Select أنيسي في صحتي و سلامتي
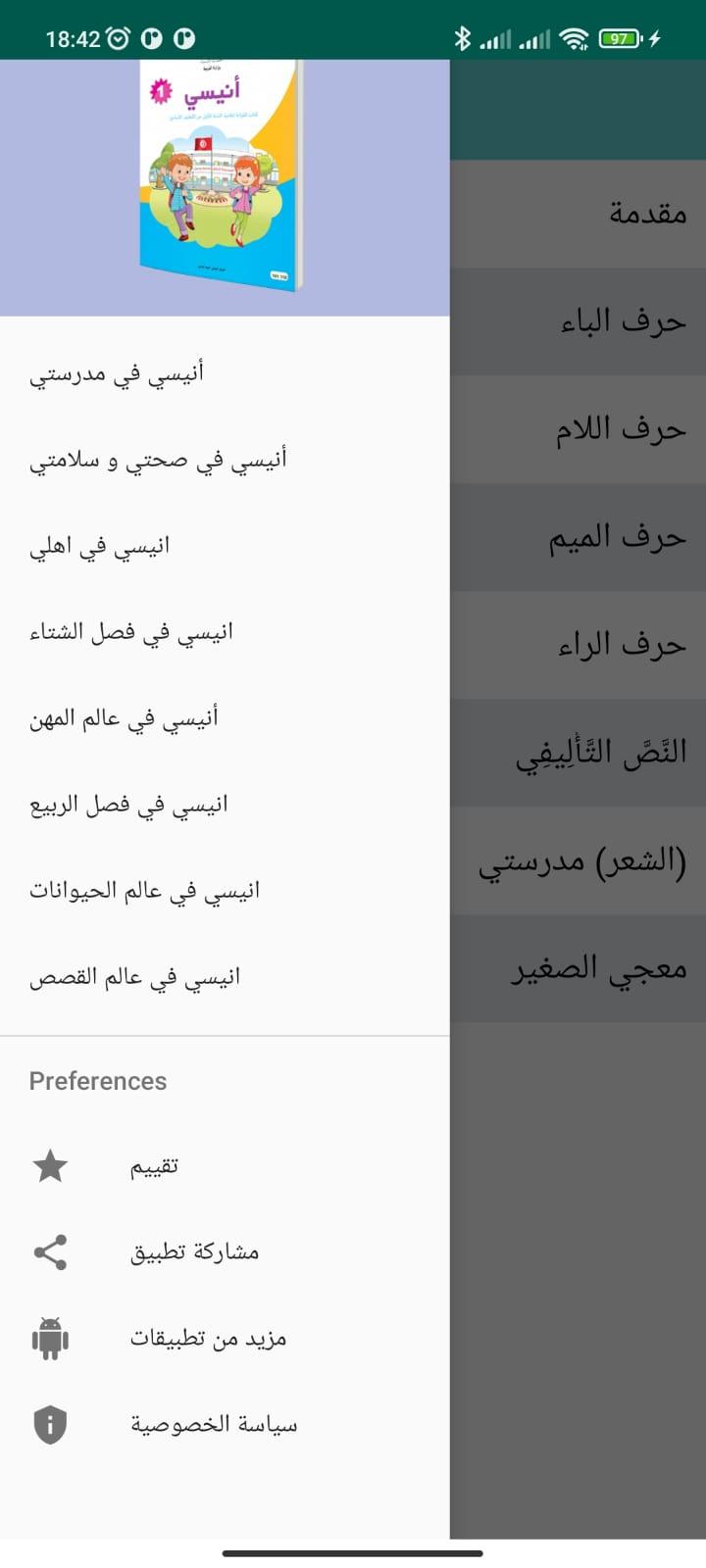Viewport: 706px width, 1568px height. click(x=225, y=458)
